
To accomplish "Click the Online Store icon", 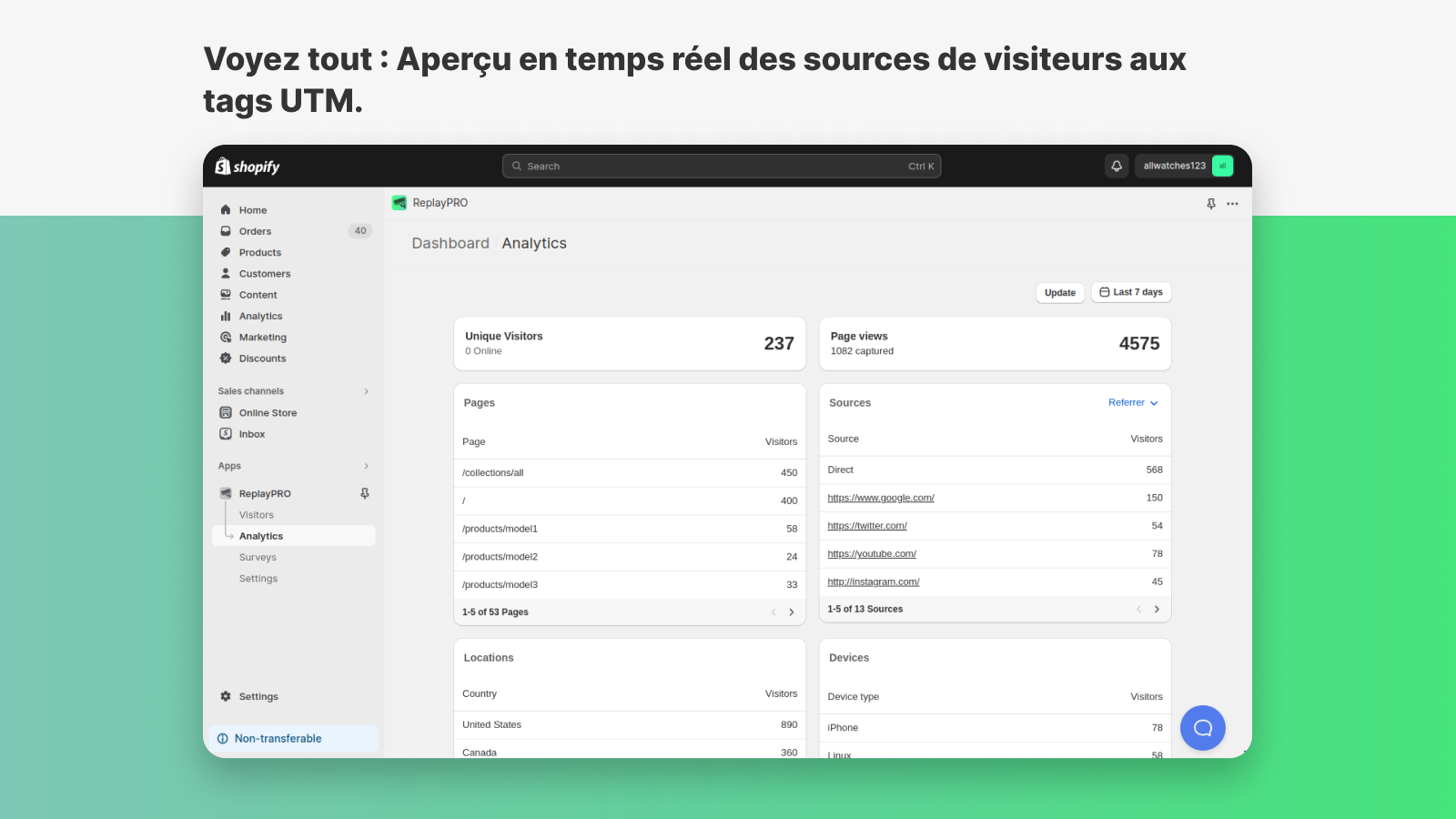I will click(x=226, y=412).
